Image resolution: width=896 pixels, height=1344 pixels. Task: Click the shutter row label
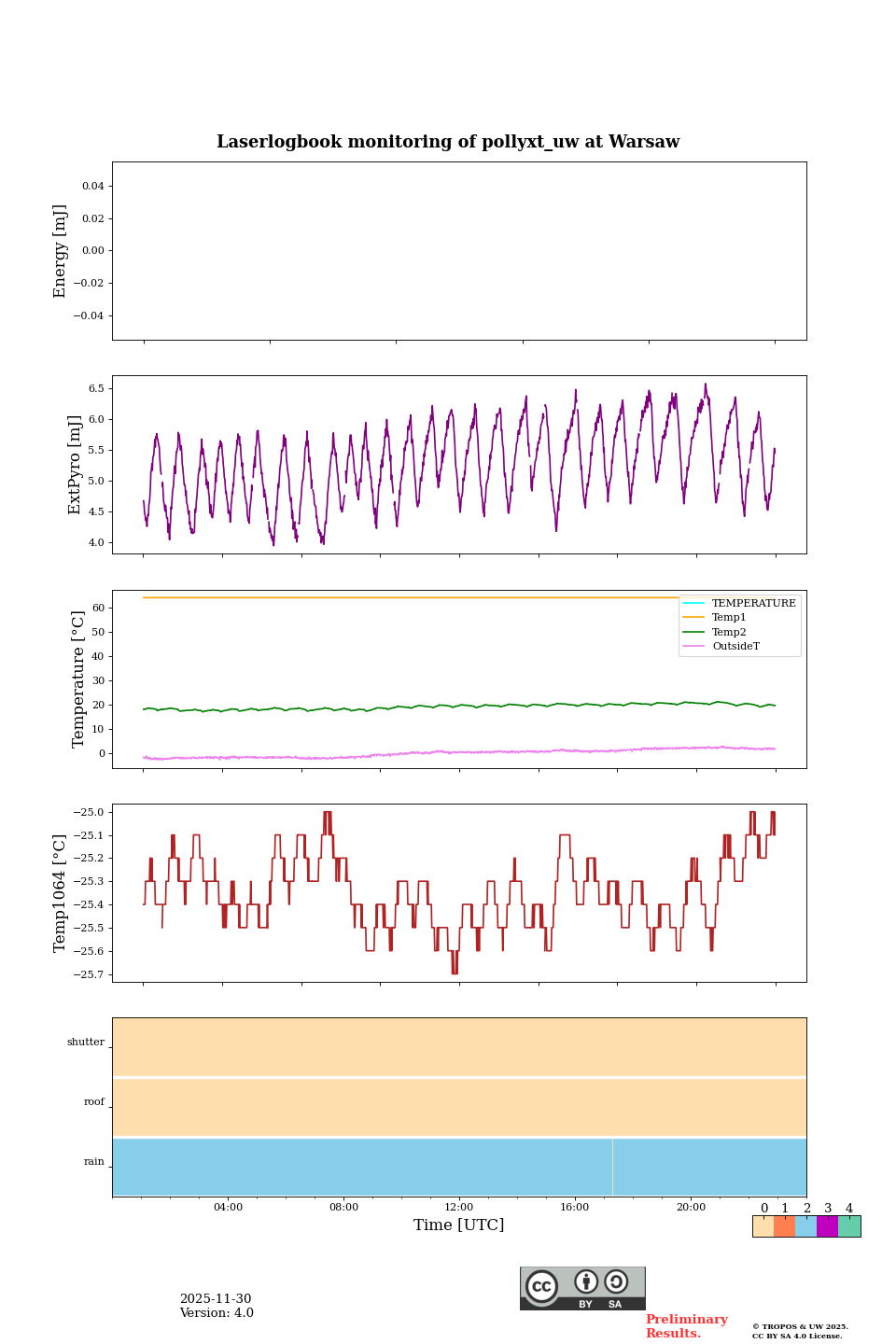(86, 1043)
